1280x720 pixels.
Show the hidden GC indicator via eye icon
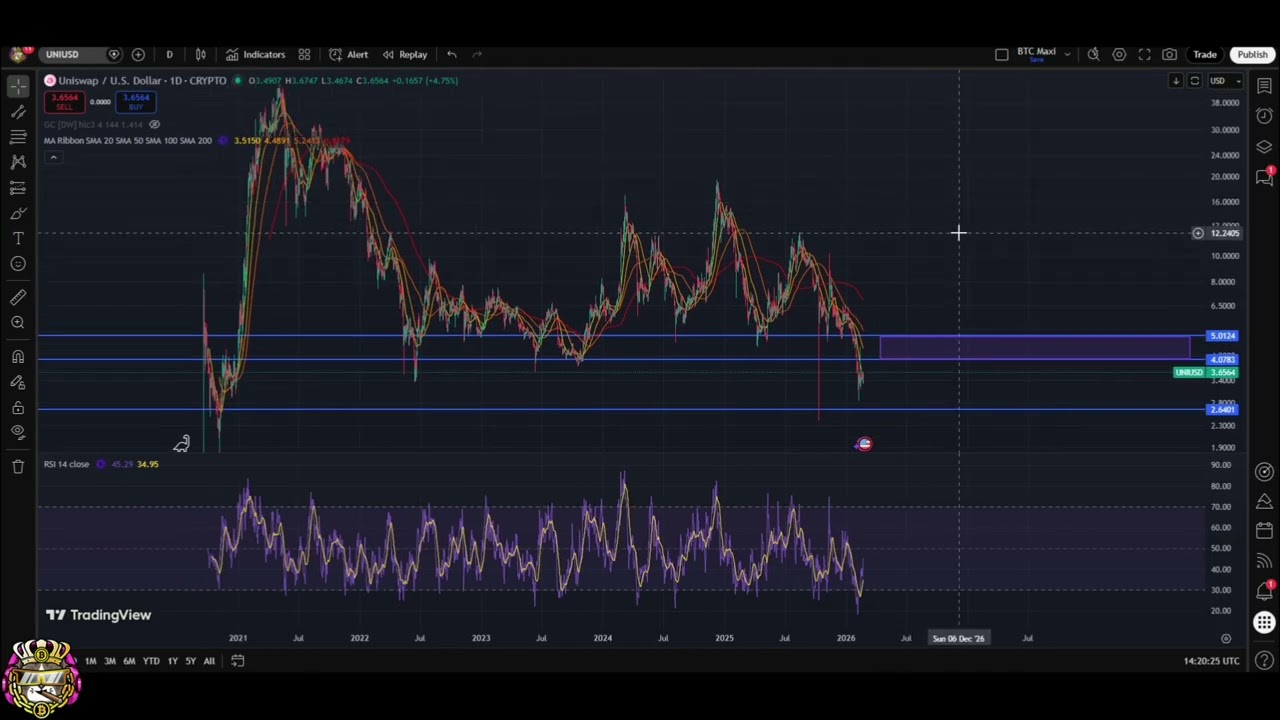pyautogui.click(x=154, y=124)
